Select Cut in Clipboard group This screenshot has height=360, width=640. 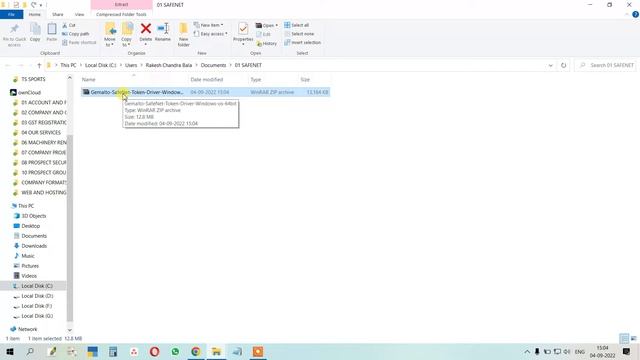point(69,25)
